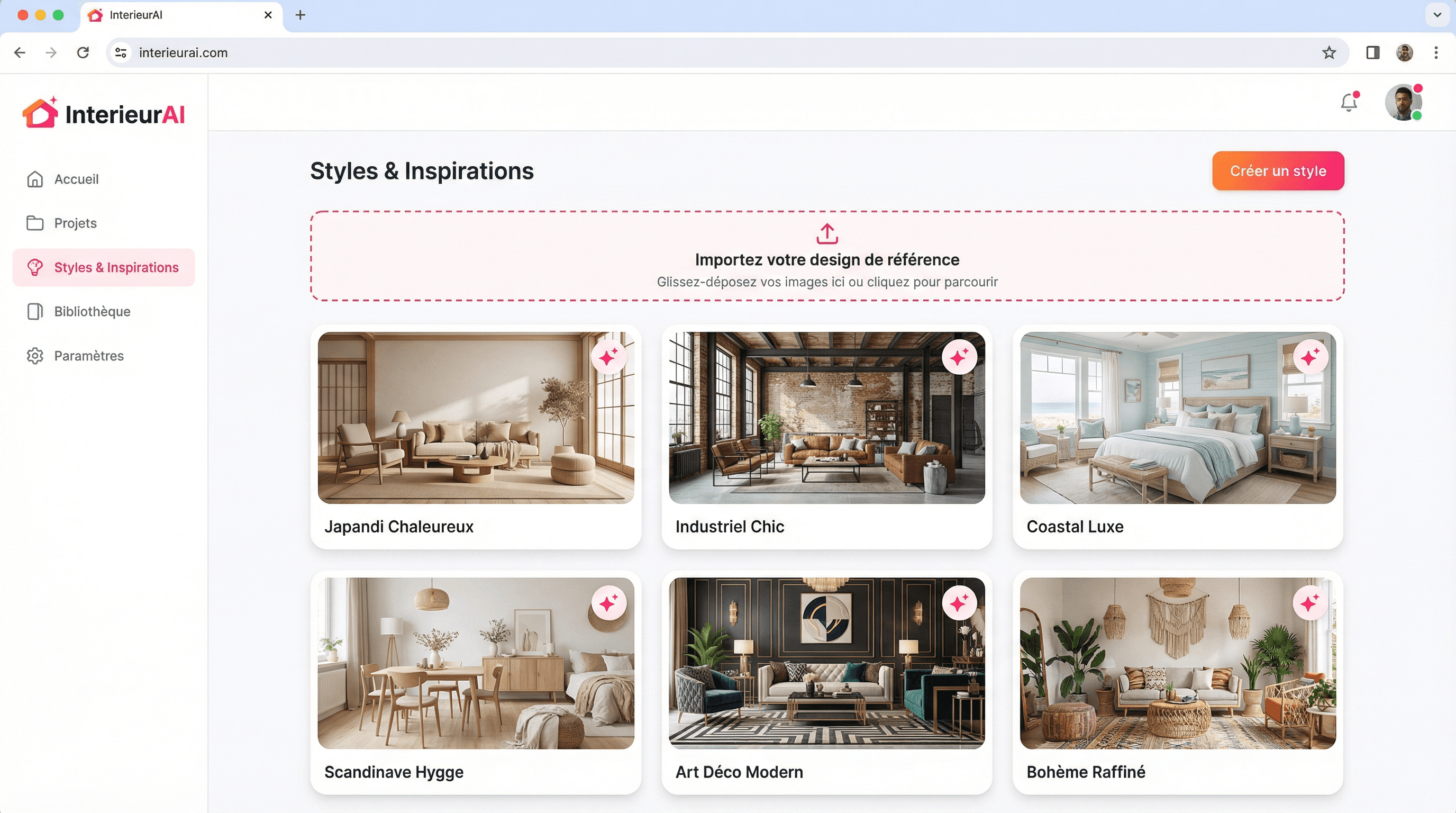Bookmark this page with the star icon
Image resolution: width=1456 pixels, height=813 pixels.
(1329, 52)
